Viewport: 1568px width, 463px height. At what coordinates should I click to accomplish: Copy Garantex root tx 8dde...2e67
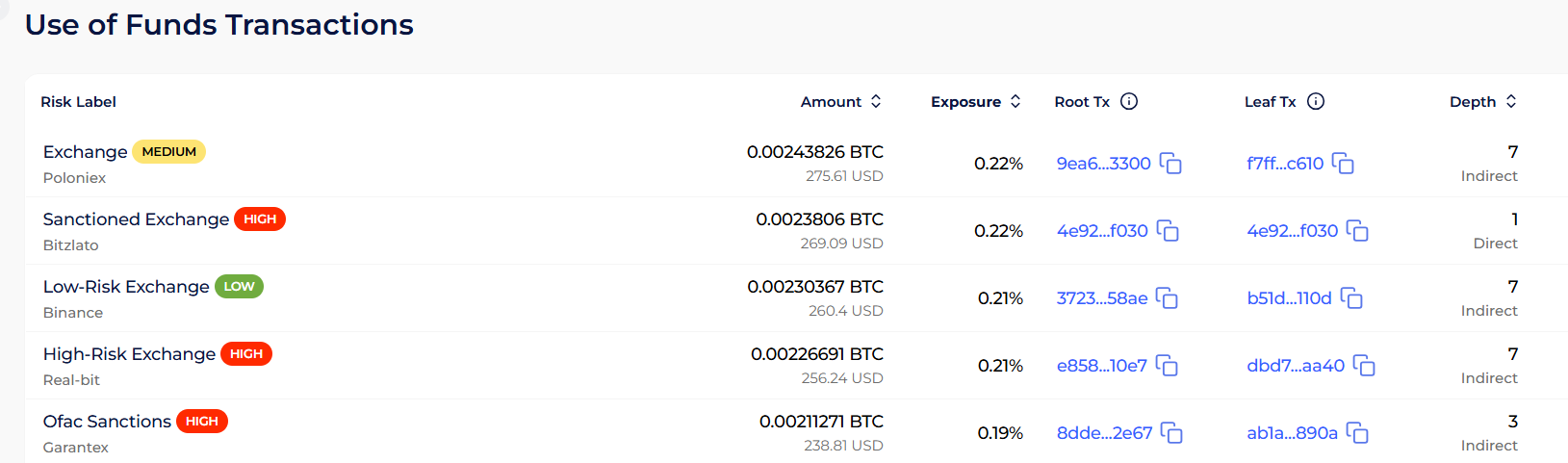1171,433
